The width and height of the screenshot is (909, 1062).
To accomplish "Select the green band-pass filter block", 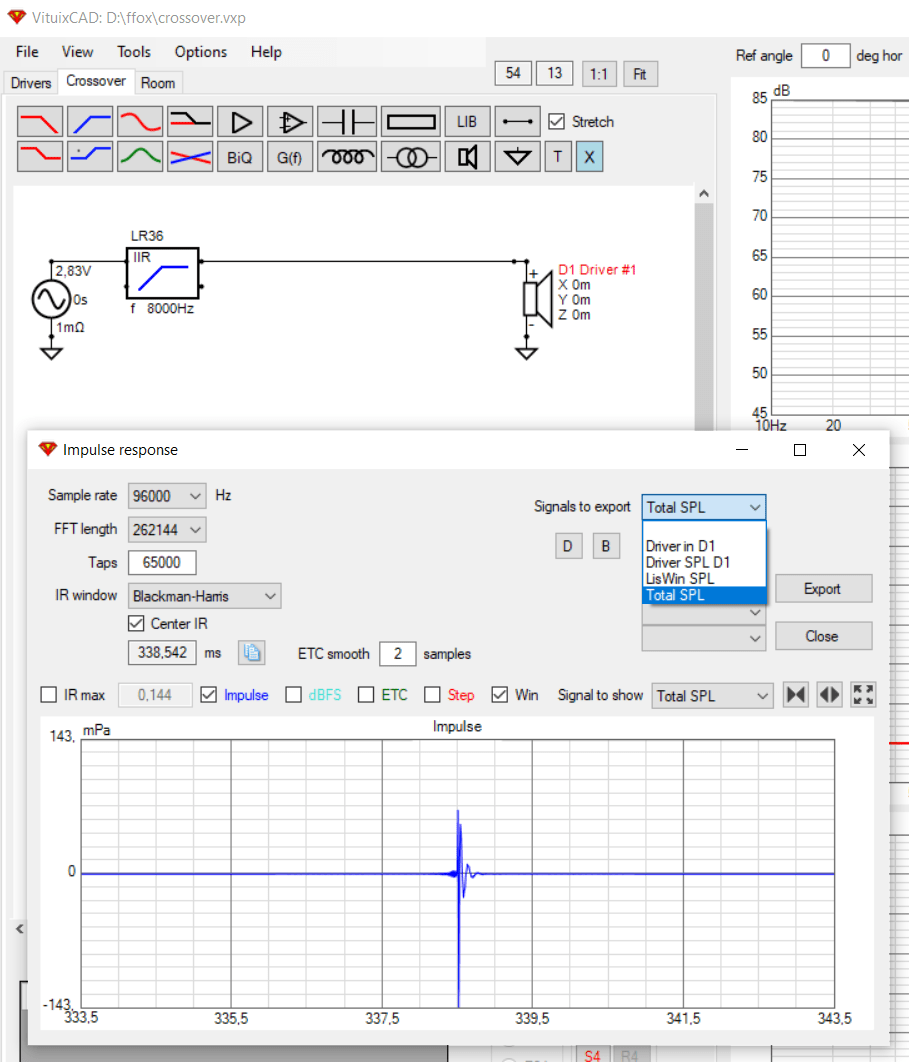I will point(140,157).
